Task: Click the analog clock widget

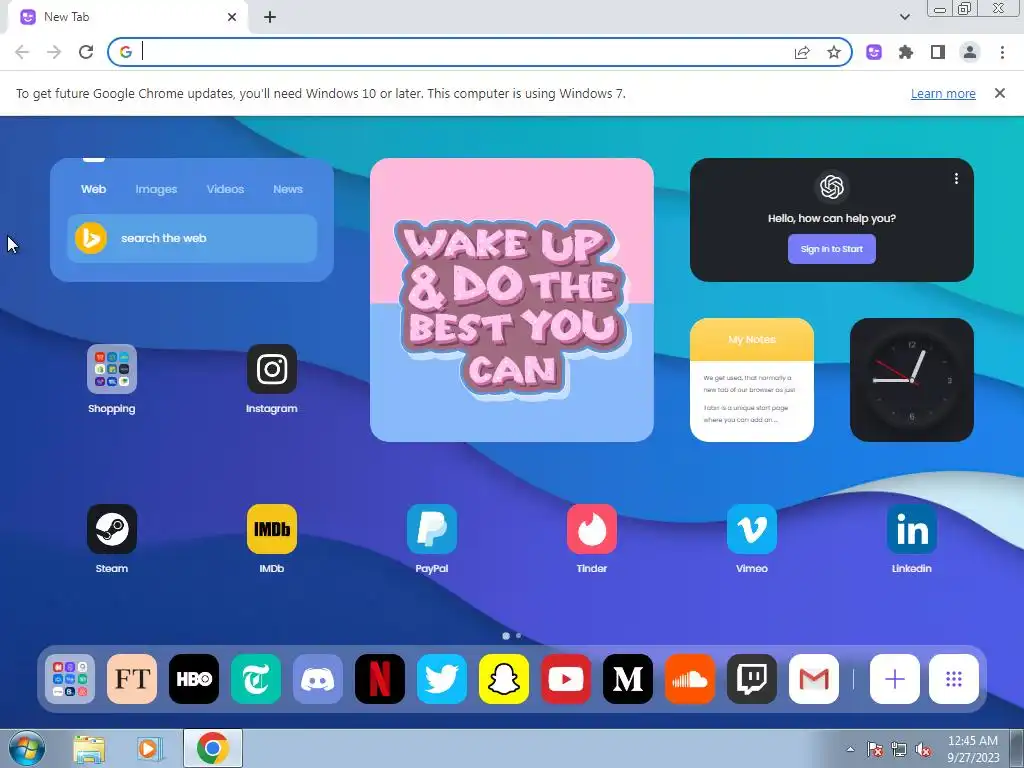Action: pos(912,380)
